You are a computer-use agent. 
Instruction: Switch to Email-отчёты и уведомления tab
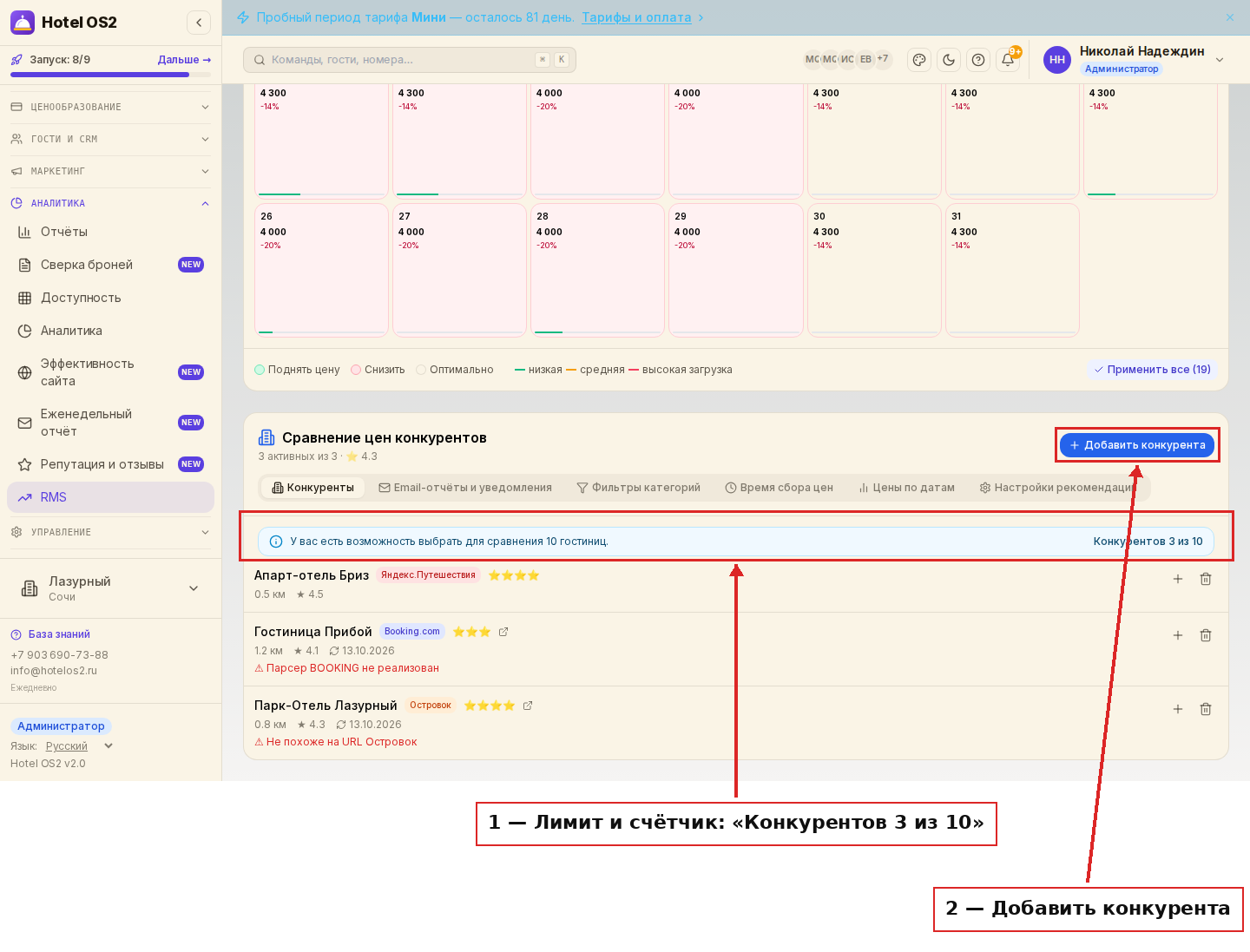465,488
